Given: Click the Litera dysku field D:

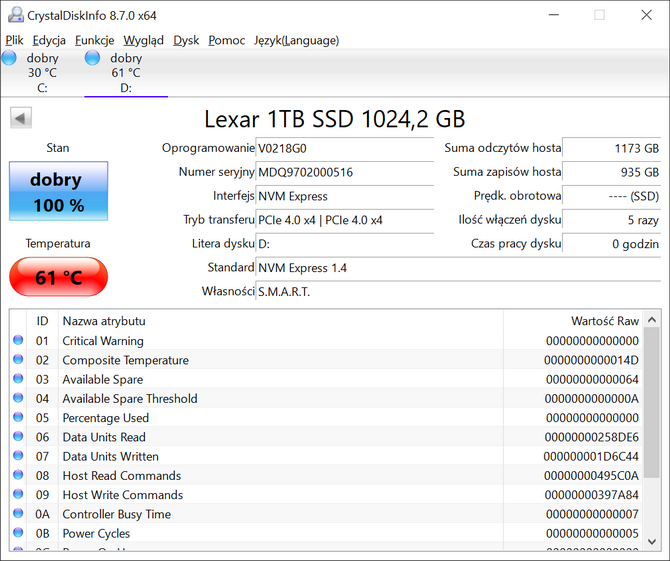Looking at the screenshot, I should (x=344, y=244).
